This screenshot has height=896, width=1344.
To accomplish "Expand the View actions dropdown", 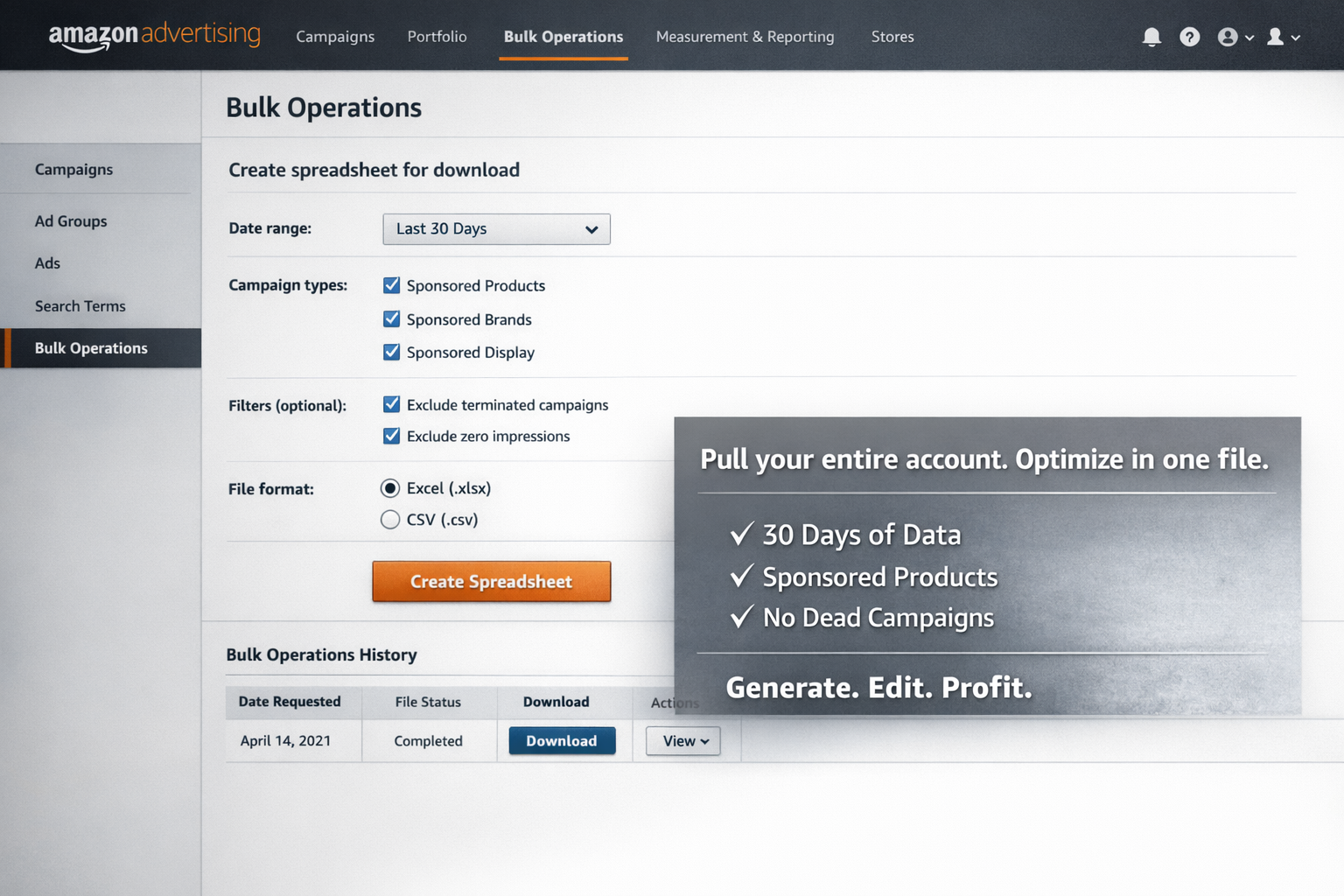I will pyautogui.click(x=682, y=740).
